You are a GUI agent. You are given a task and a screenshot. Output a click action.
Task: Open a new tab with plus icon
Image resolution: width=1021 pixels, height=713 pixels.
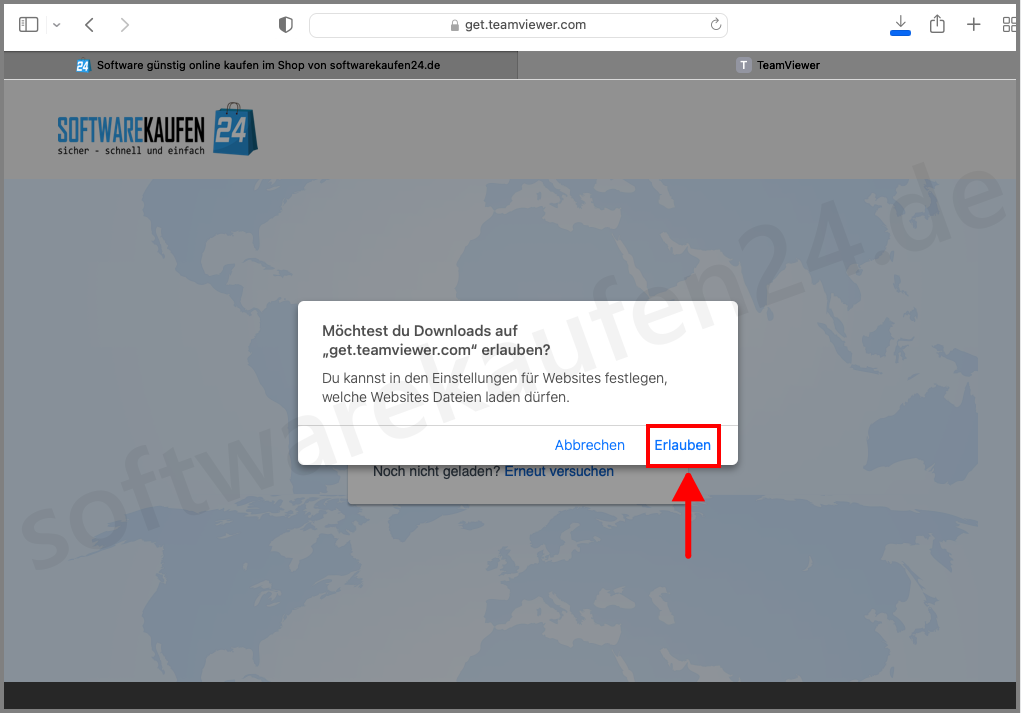coord(973,25)
